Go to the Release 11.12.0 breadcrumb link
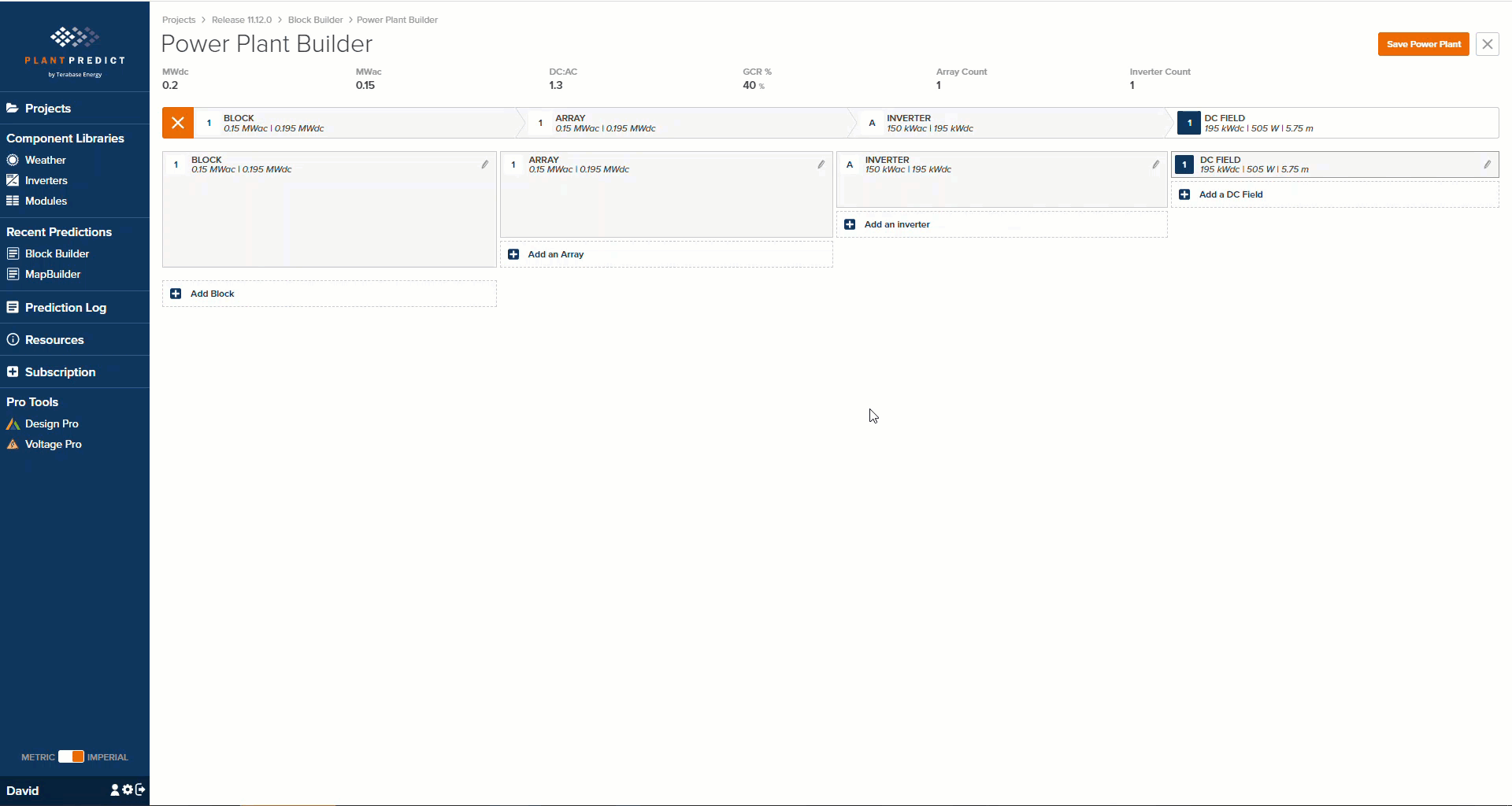 pyautogui.click(x=242, y=20)
